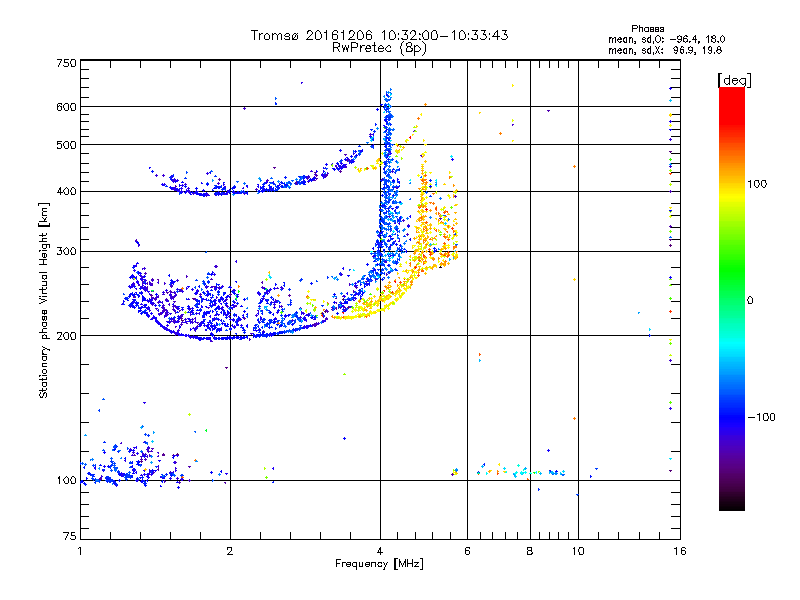Screen dimensions: 800x600
Task: Click the y-axis tick label '750'
Action: pyautogui.click(x=67, y=63)
